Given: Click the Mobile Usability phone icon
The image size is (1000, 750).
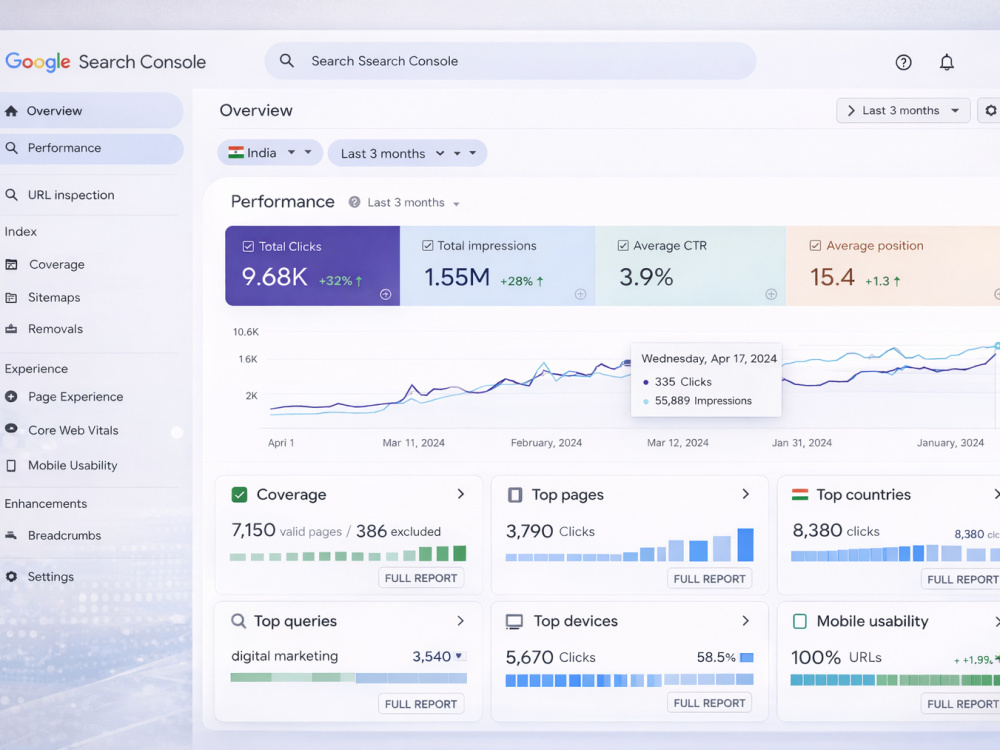Looking at the screenshot, I should (x=11, y=466).
